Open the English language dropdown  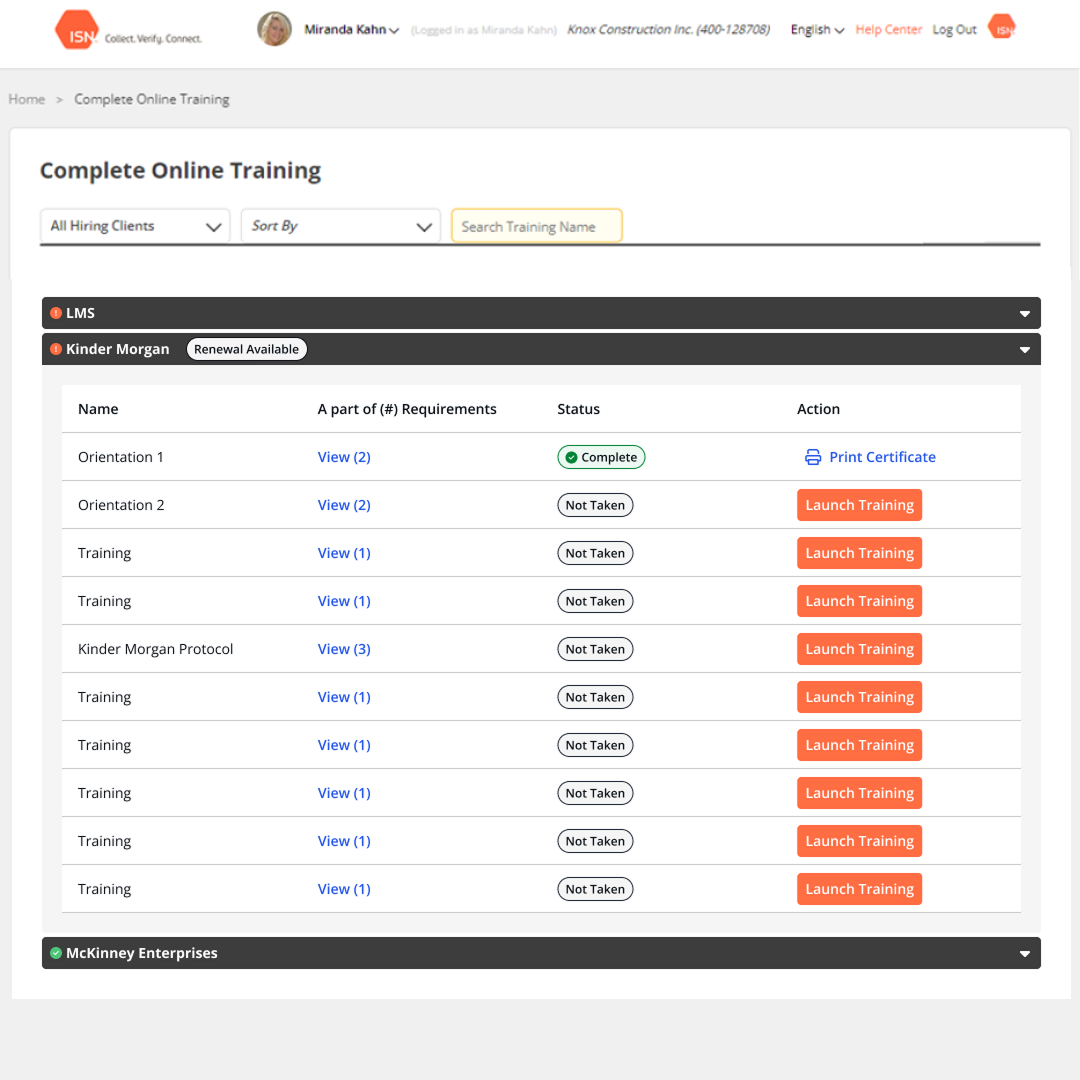coord(817,30)
